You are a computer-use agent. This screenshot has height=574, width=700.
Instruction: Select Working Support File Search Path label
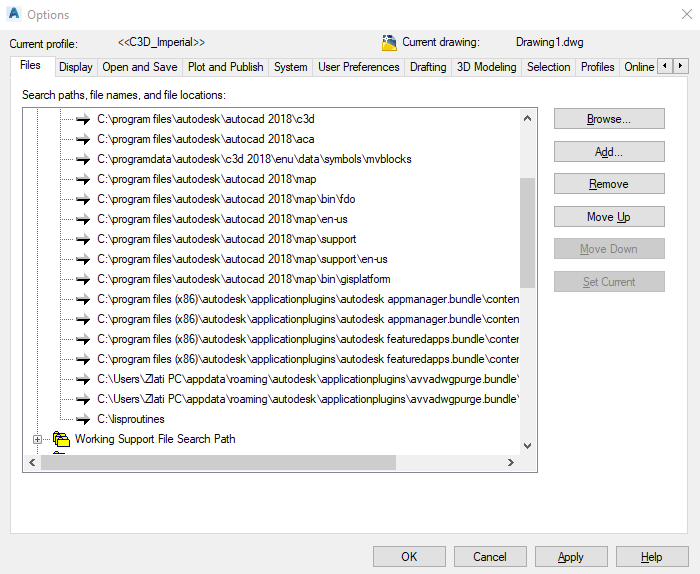coord(155,439)
